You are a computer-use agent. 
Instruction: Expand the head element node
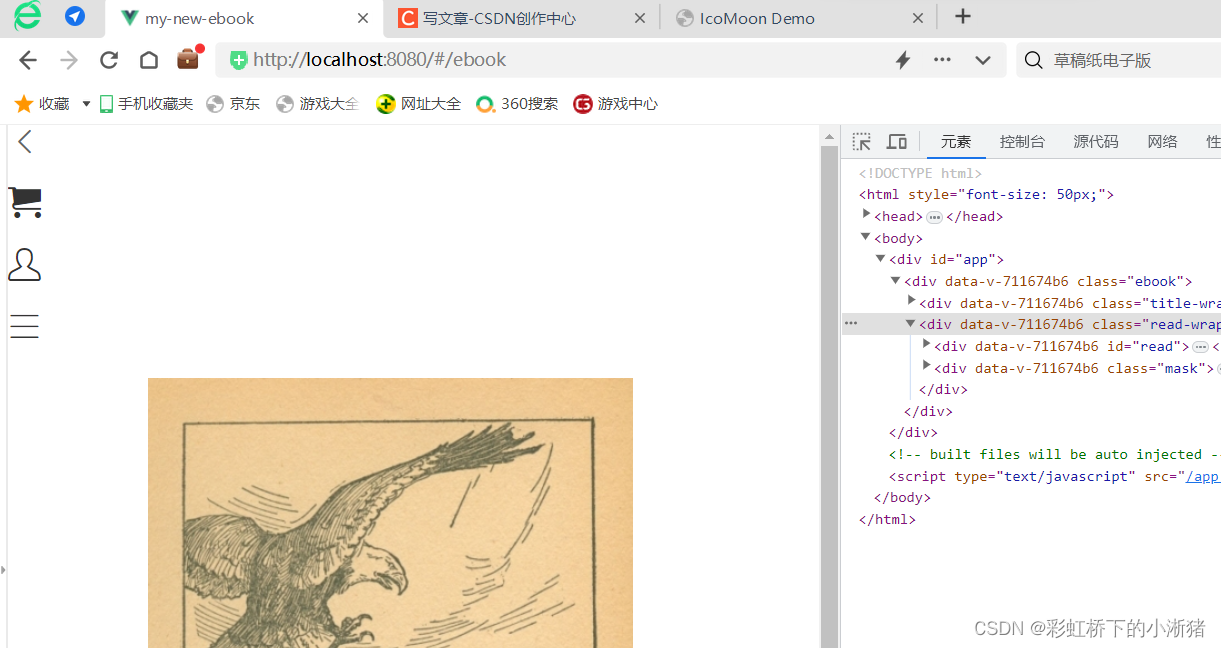pos(867,214)
